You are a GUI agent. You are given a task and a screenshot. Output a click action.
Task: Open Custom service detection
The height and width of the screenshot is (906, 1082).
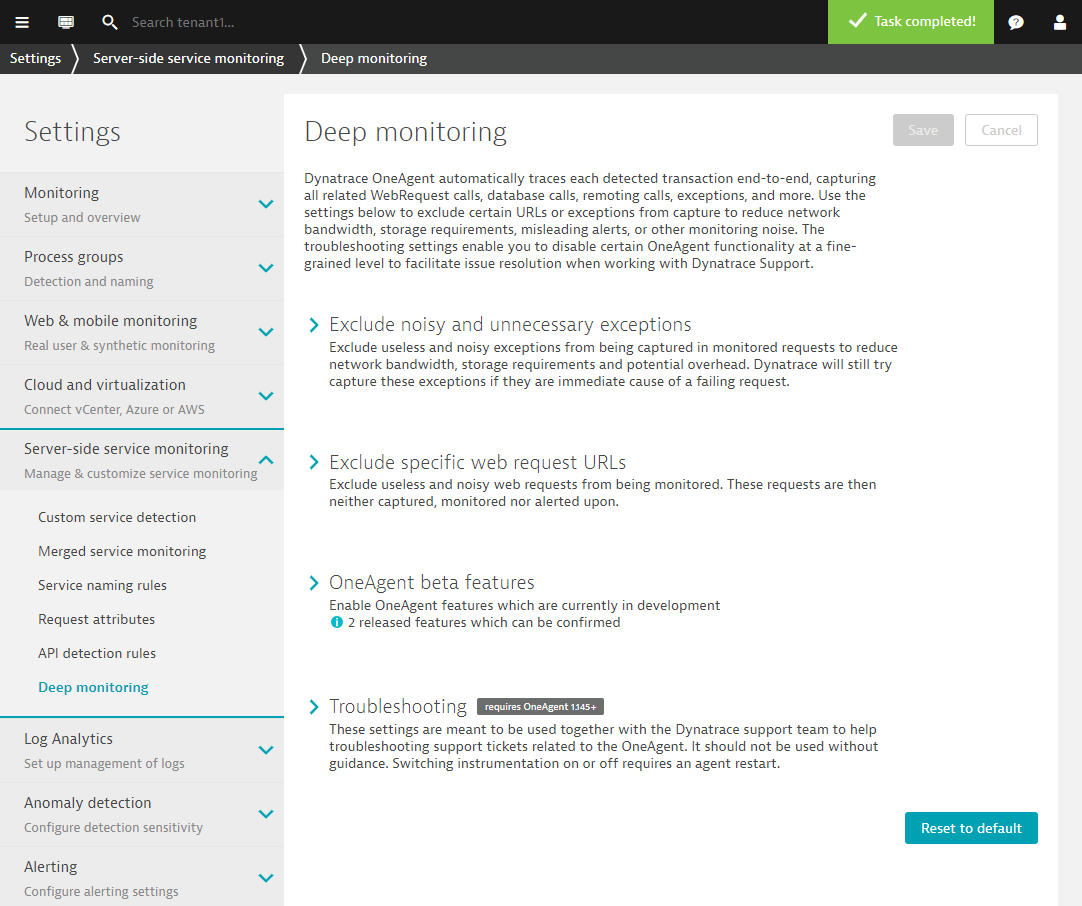point(117,518)
